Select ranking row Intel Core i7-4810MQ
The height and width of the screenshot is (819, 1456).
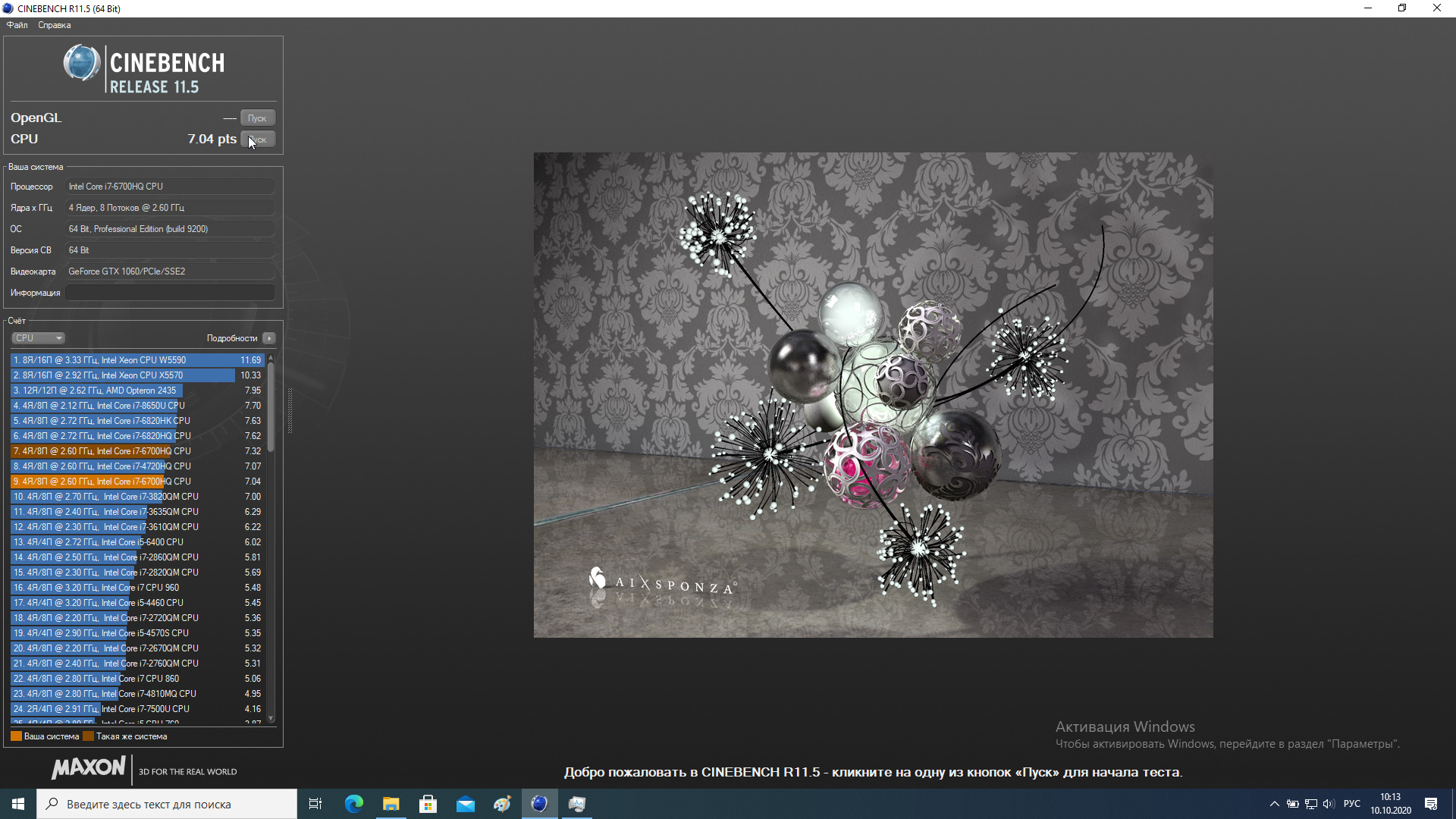pyautogui.click(x=137, y=694)
